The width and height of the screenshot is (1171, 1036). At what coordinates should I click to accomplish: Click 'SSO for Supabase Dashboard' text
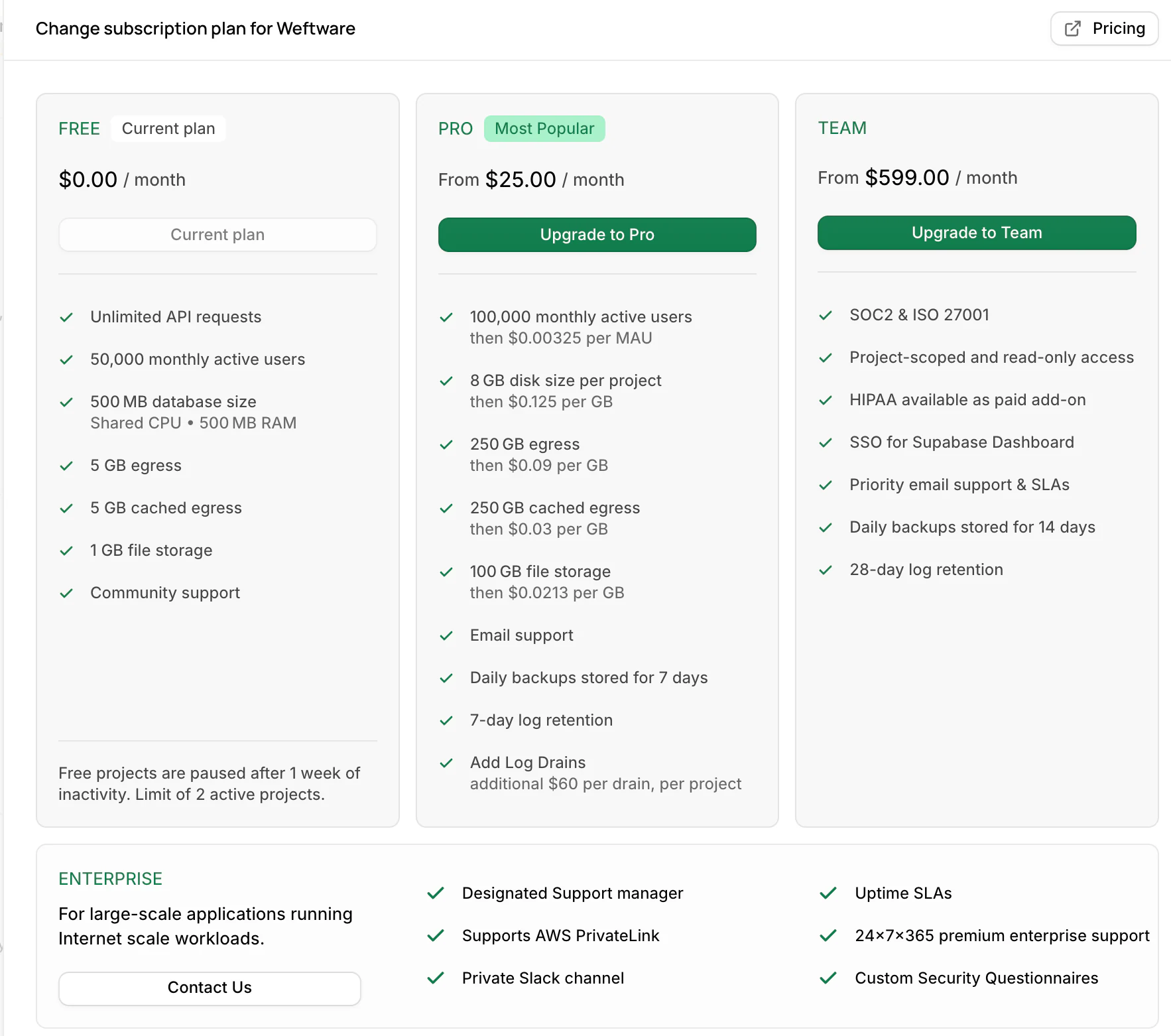click(x=961, y=442)
